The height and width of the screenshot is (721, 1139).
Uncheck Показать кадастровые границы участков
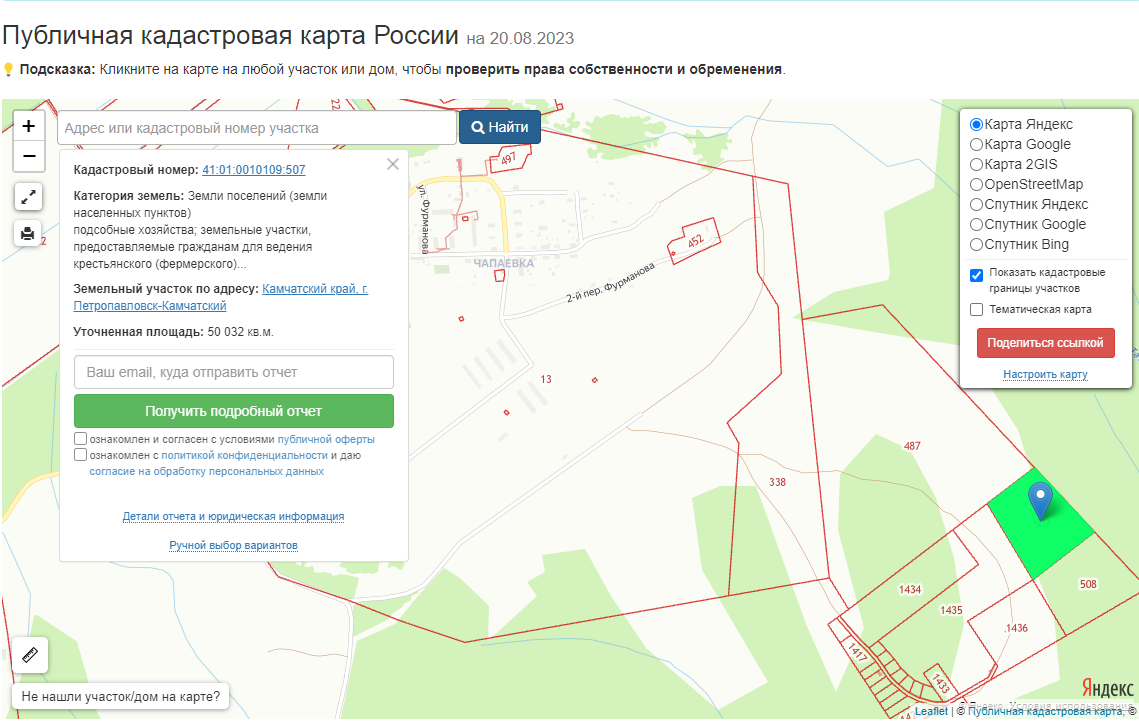[976, 275]
